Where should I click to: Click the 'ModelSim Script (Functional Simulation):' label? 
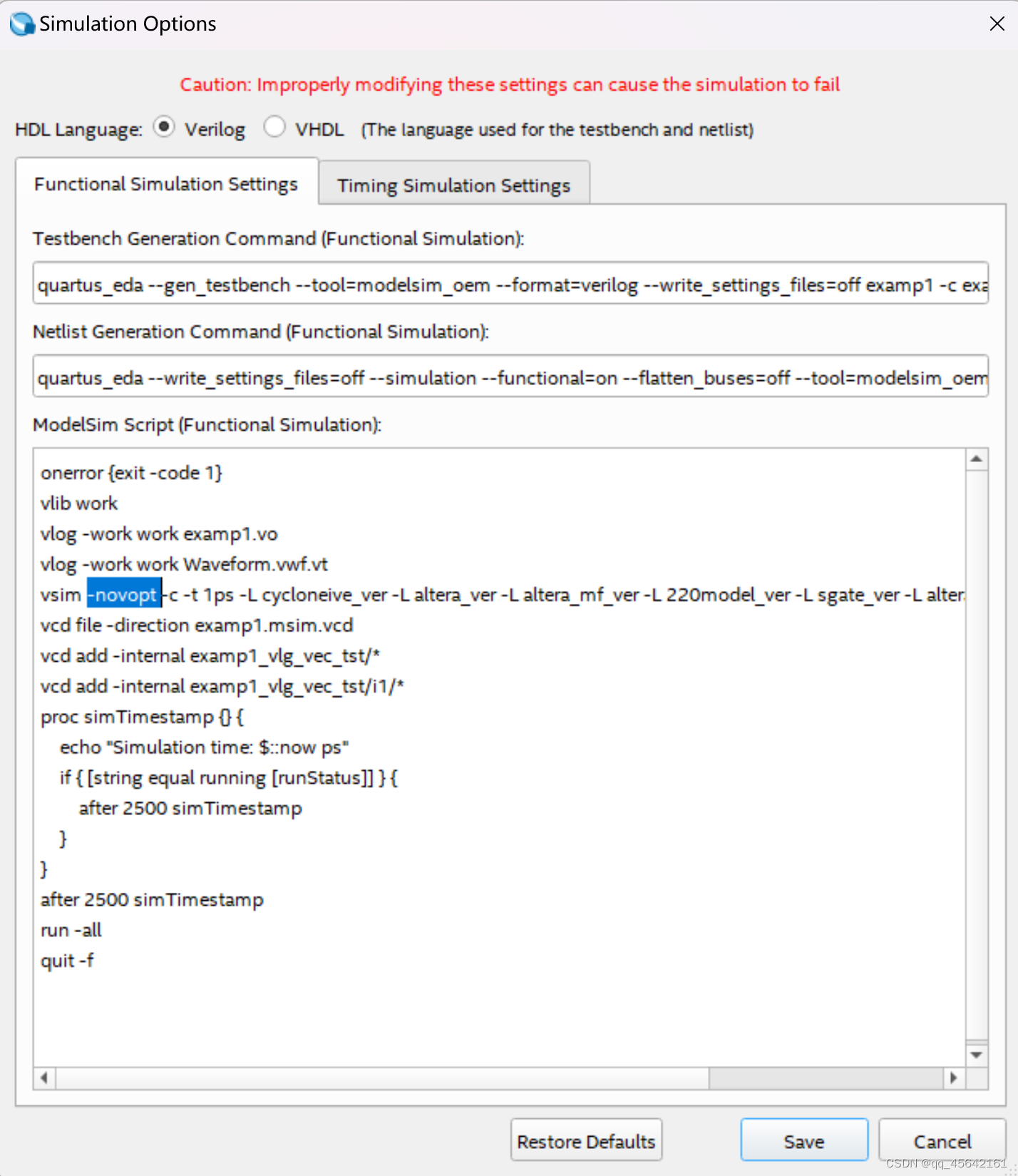click(x=207, y=425)
